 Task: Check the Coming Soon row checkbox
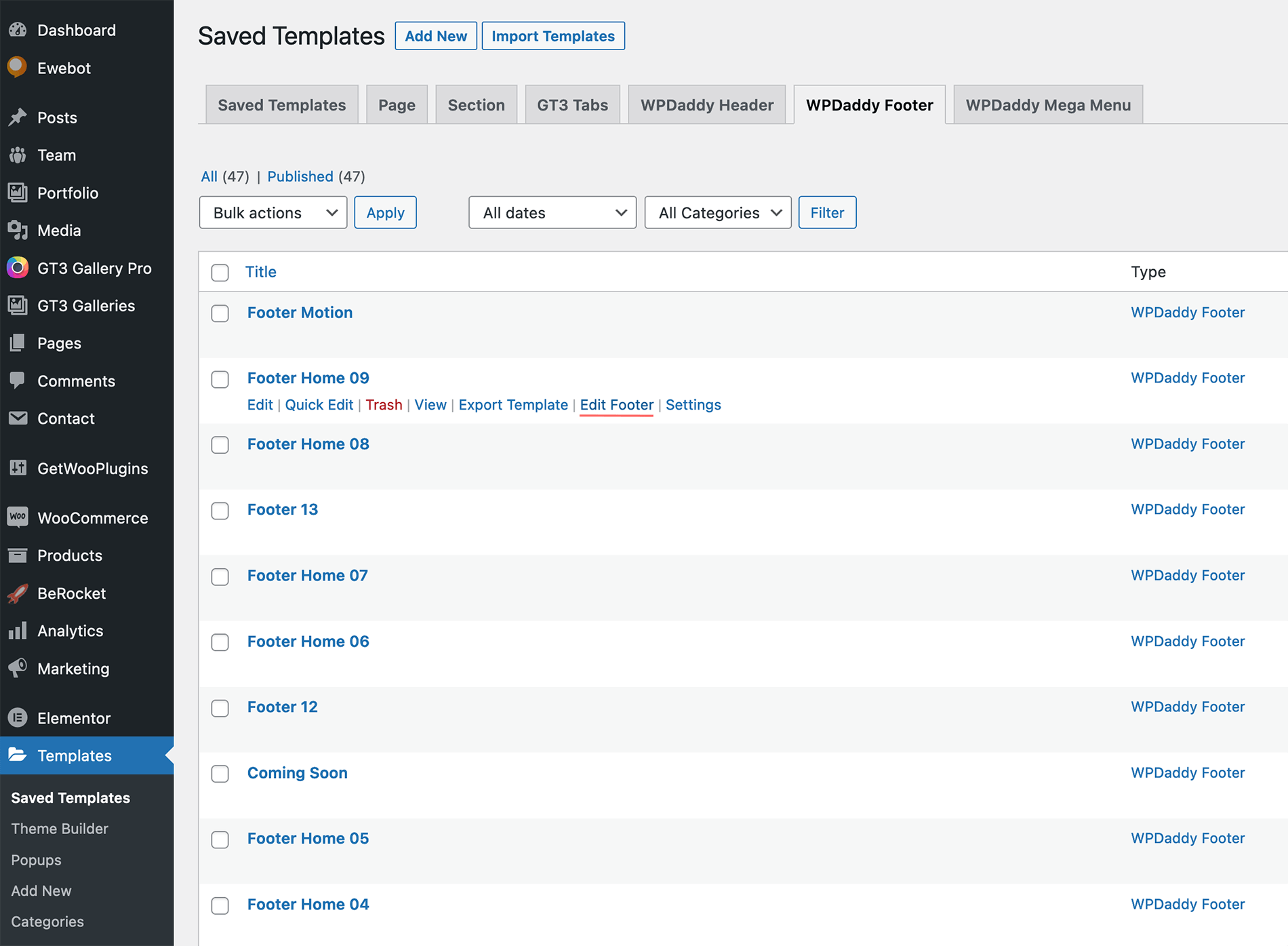click(220, 774)
